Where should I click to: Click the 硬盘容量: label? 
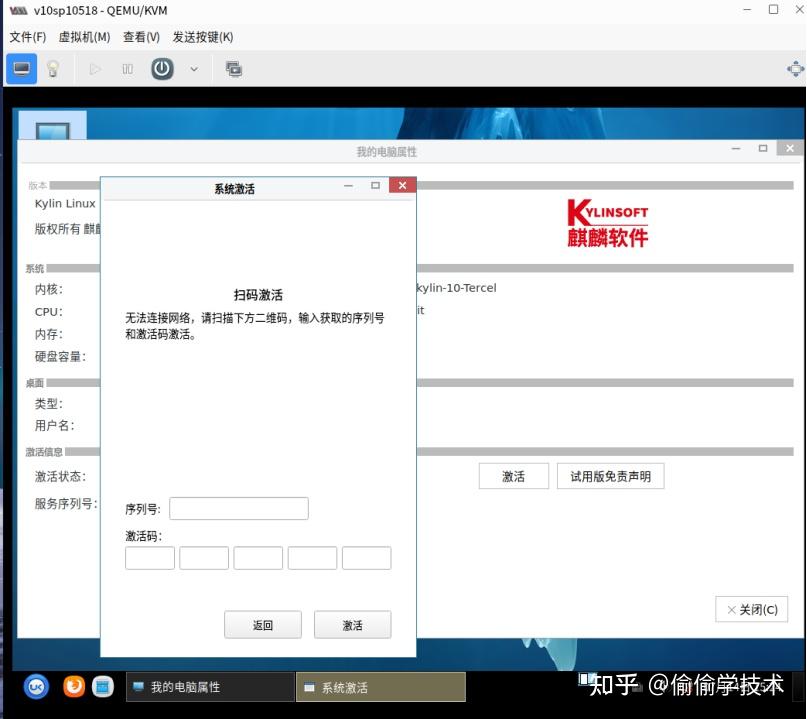[60, 356]
